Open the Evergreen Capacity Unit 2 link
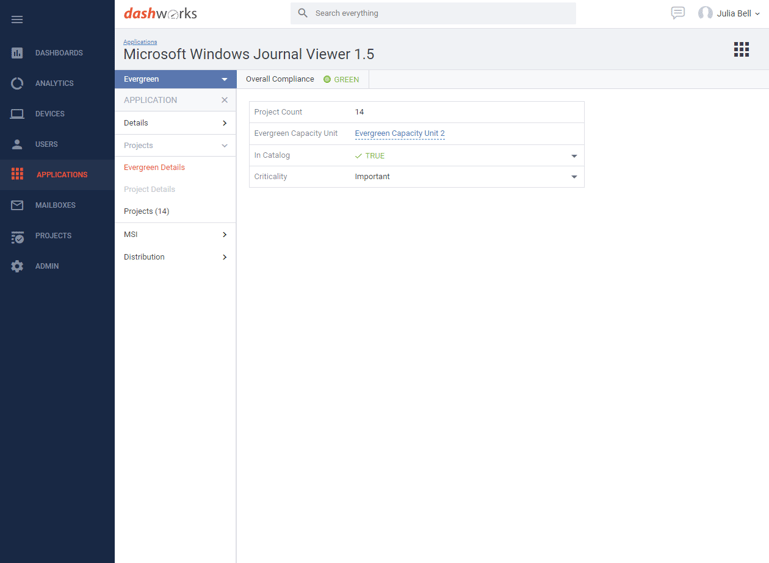This screenshot has height=563, width=769. (x=400, y=133)
